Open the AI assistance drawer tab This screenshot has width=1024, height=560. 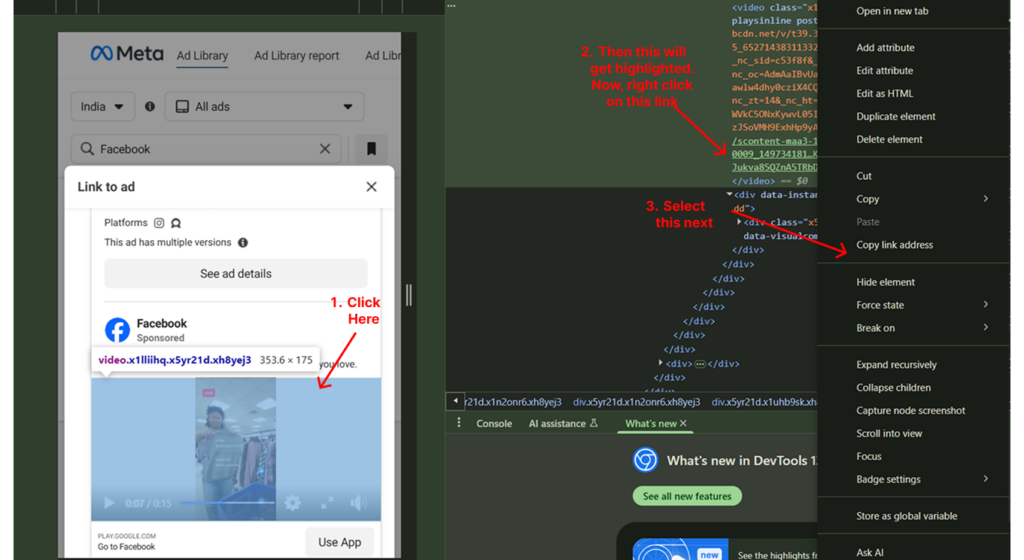pyautogui.click(x=562, y=423)
